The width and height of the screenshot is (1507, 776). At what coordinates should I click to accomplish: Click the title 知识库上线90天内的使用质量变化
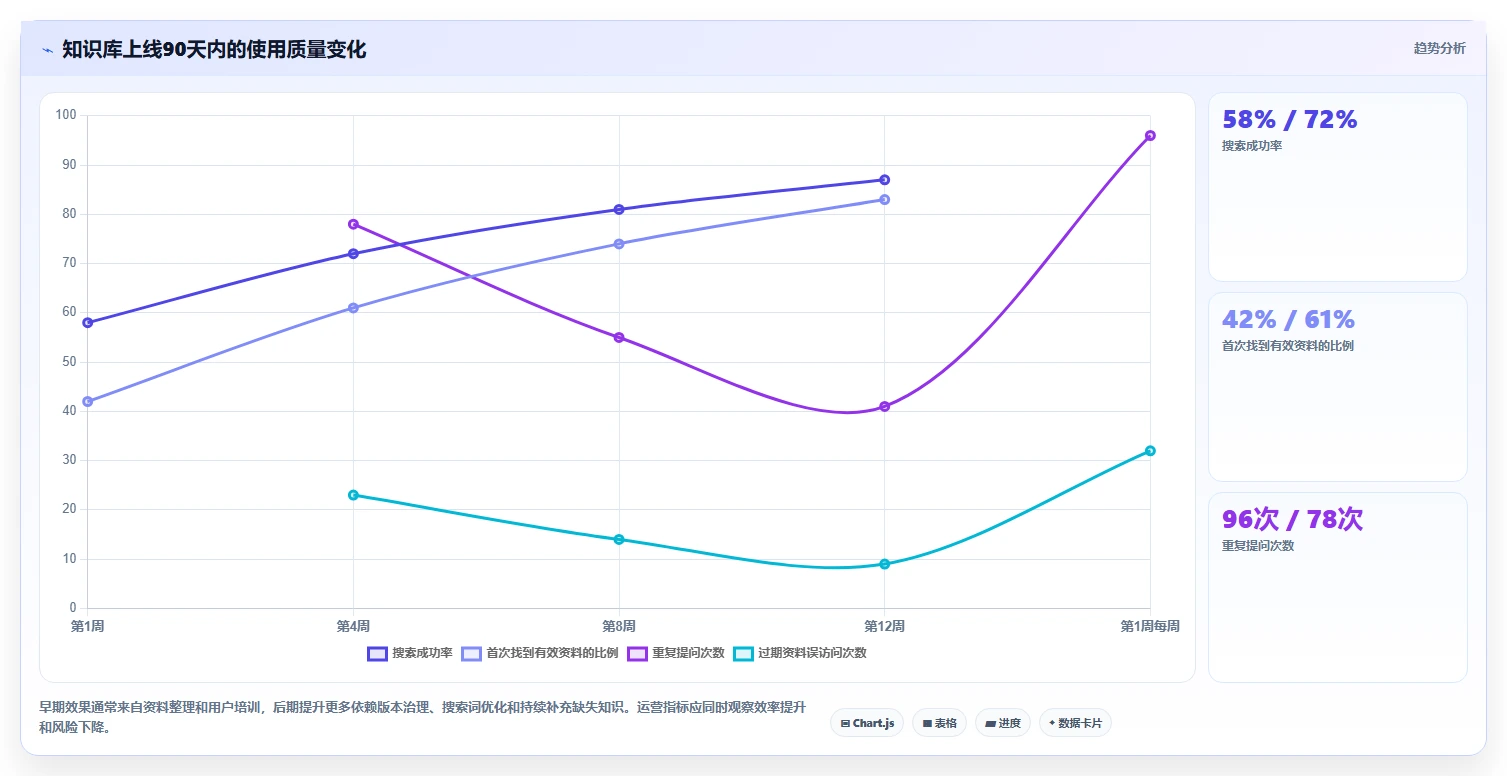click(214, 49)
